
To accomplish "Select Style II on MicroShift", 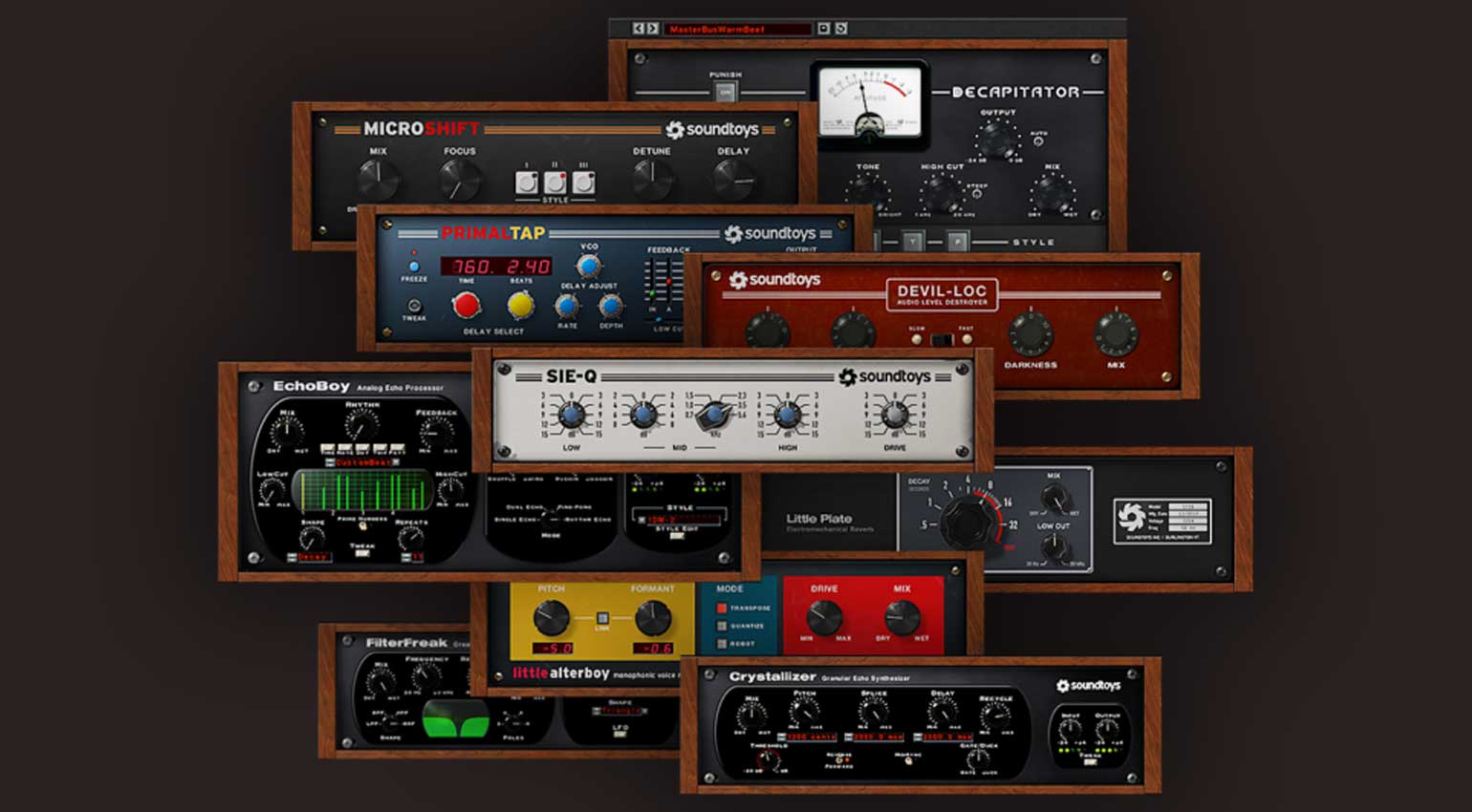I will 555,182.
